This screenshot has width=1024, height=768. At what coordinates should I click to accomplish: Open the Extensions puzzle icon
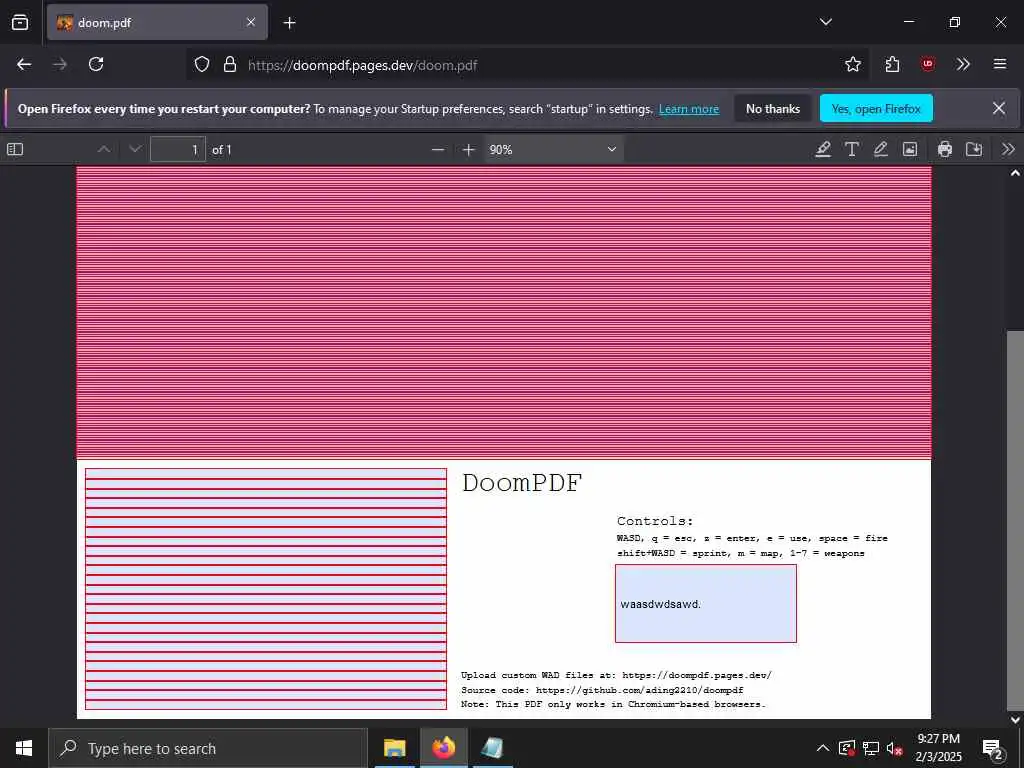pyautogui.click(x=892, y=64)
